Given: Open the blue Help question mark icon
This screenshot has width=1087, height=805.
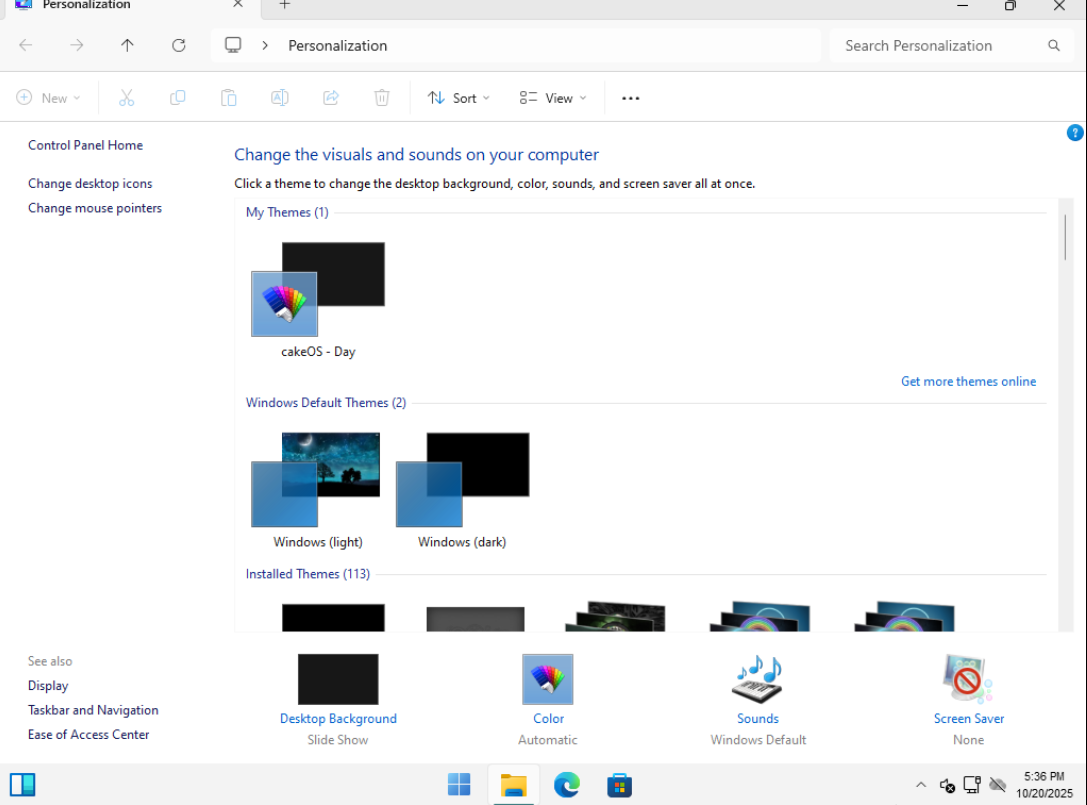Looking at the screenshot, I should point(1075,133).
